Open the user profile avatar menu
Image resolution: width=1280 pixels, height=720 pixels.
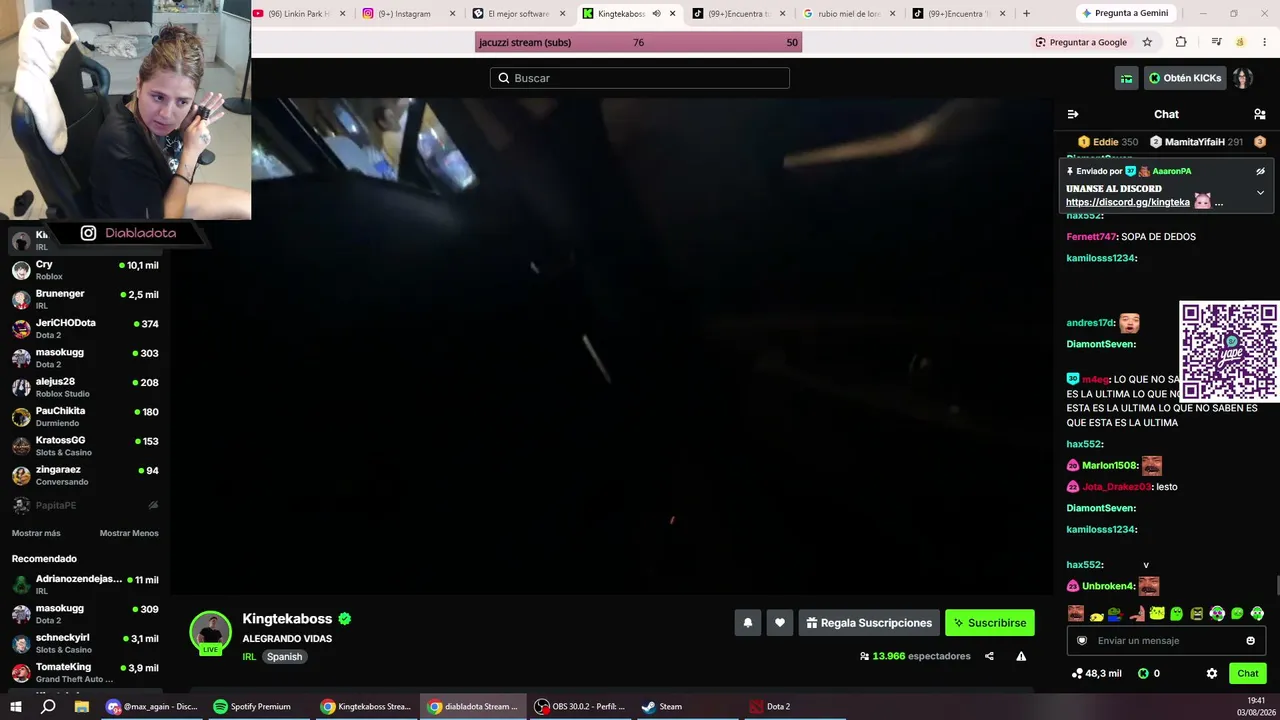1242,78
